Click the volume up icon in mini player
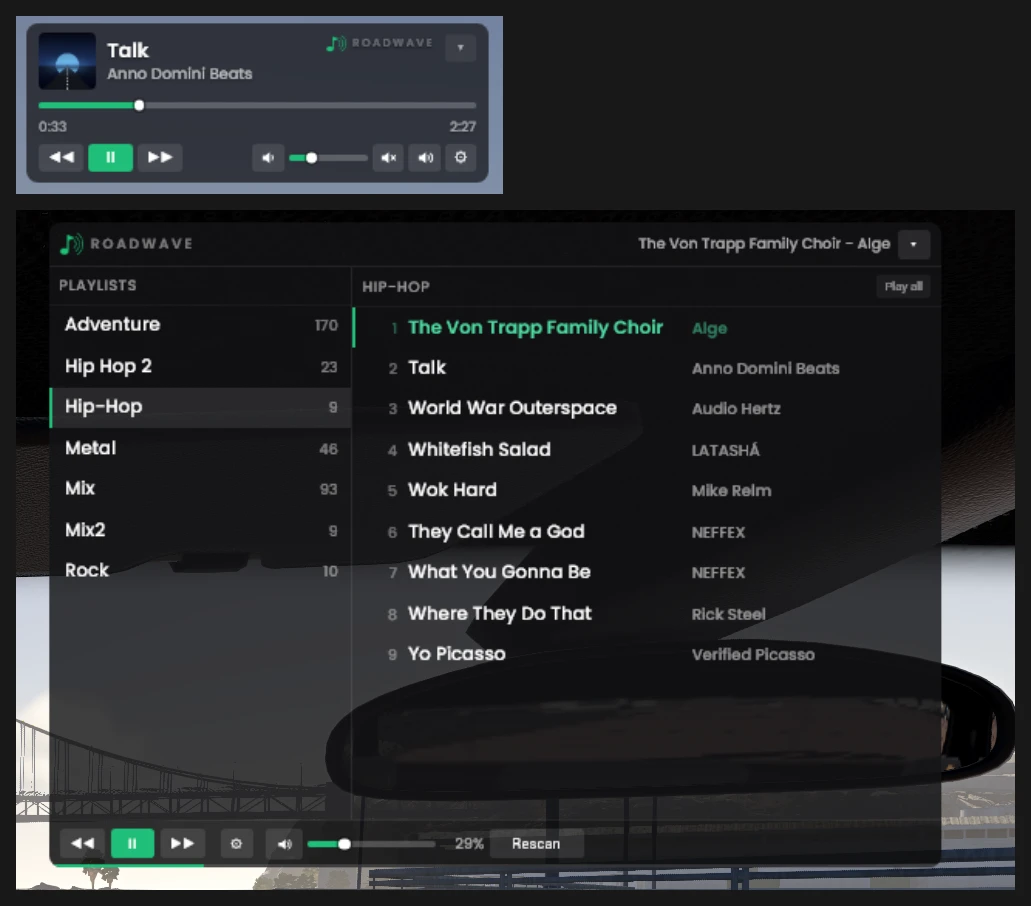 pyautogui.click(x=425, y=158)
